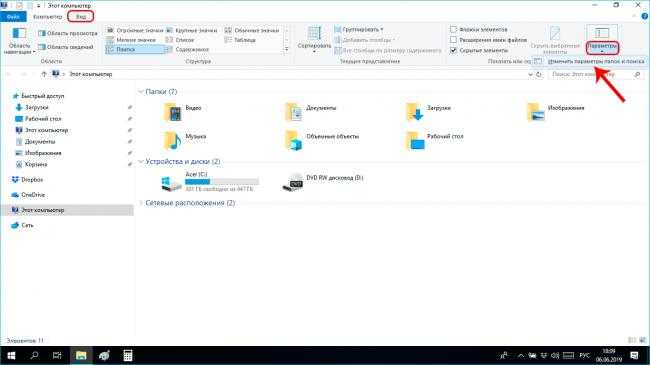Open the Группировать dropdown
The width and height of the screenshot is (650, 365).
359,29
